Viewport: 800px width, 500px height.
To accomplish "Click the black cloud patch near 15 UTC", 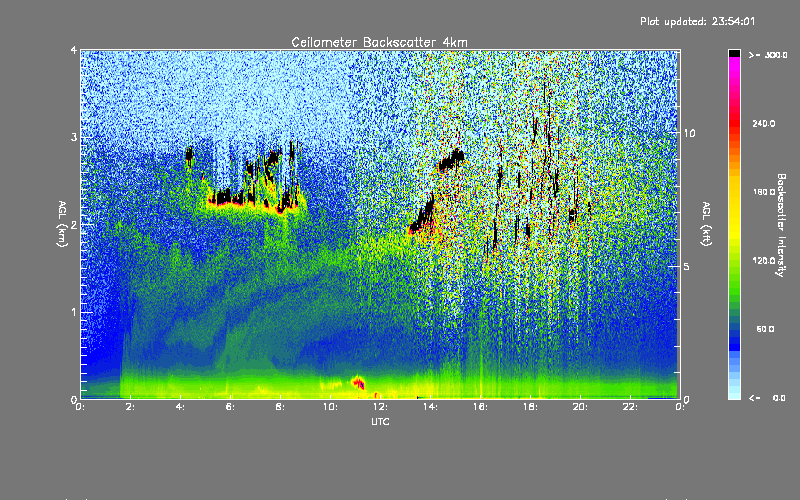I will click(x=452, y=160).
